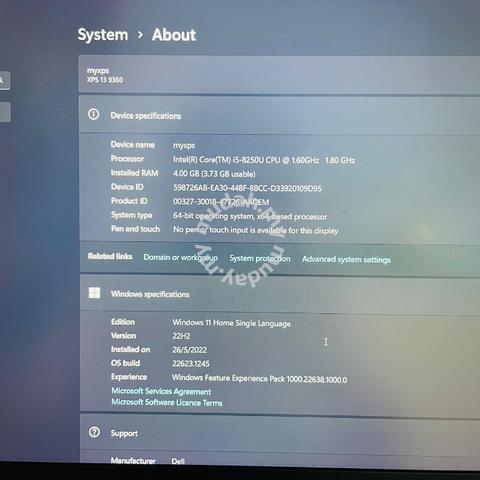Open Domain or workgroup link
The height and width of the screenshot is (480, 480).
(181, 258)
